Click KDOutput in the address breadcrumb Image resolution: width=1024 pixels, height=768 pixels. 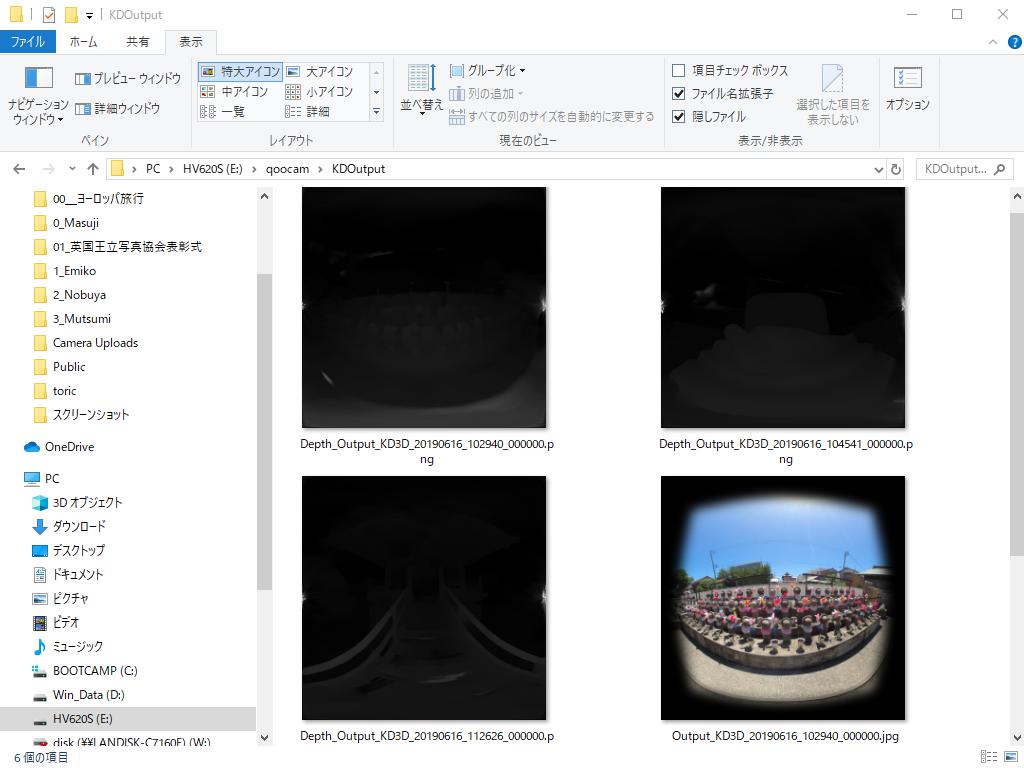[x=359, y=169]
